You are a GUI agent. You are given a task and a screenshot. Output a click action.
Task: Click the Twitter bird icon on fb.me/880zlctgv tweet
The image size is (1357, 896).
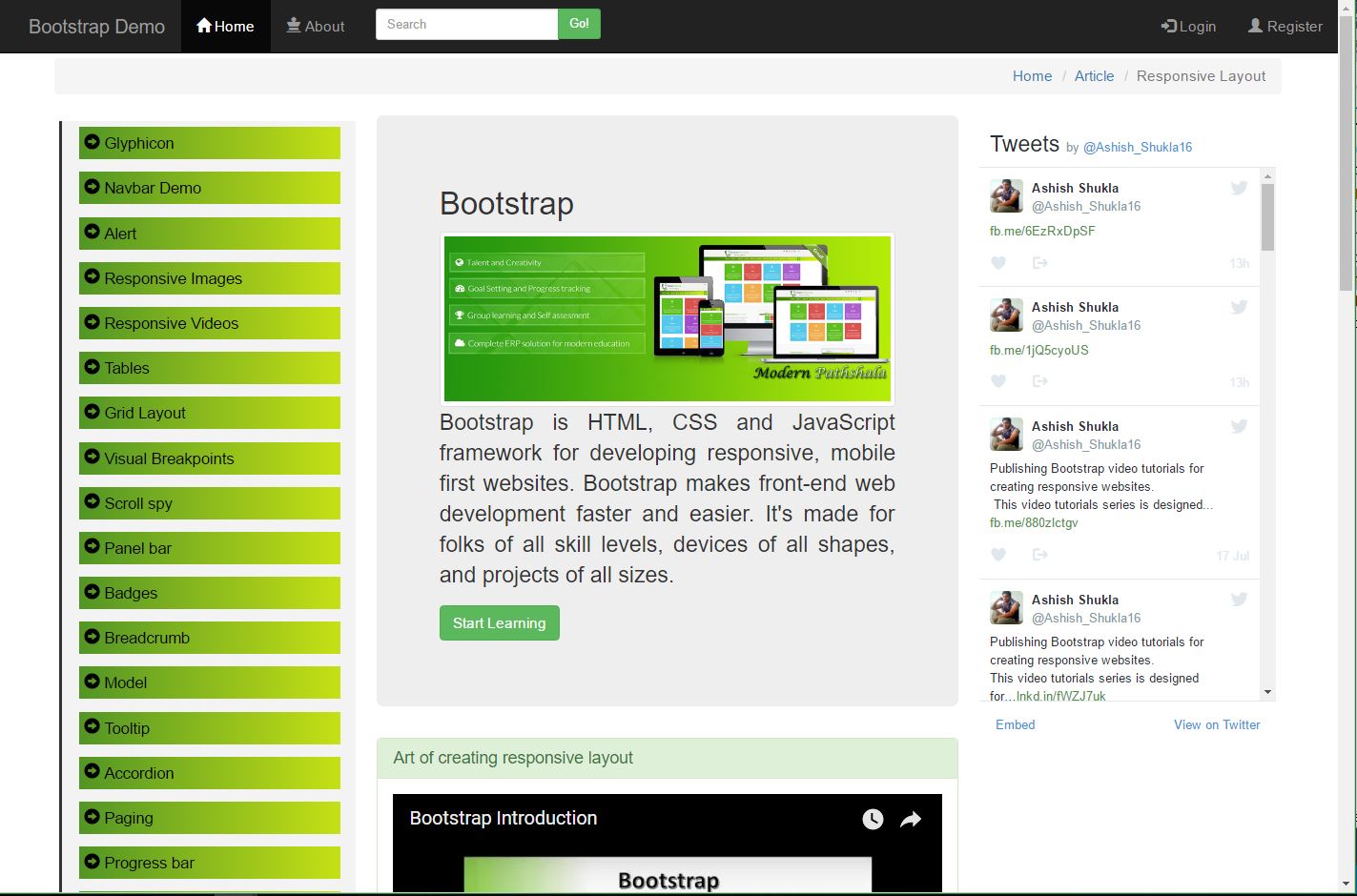[x=1239, y=426]
